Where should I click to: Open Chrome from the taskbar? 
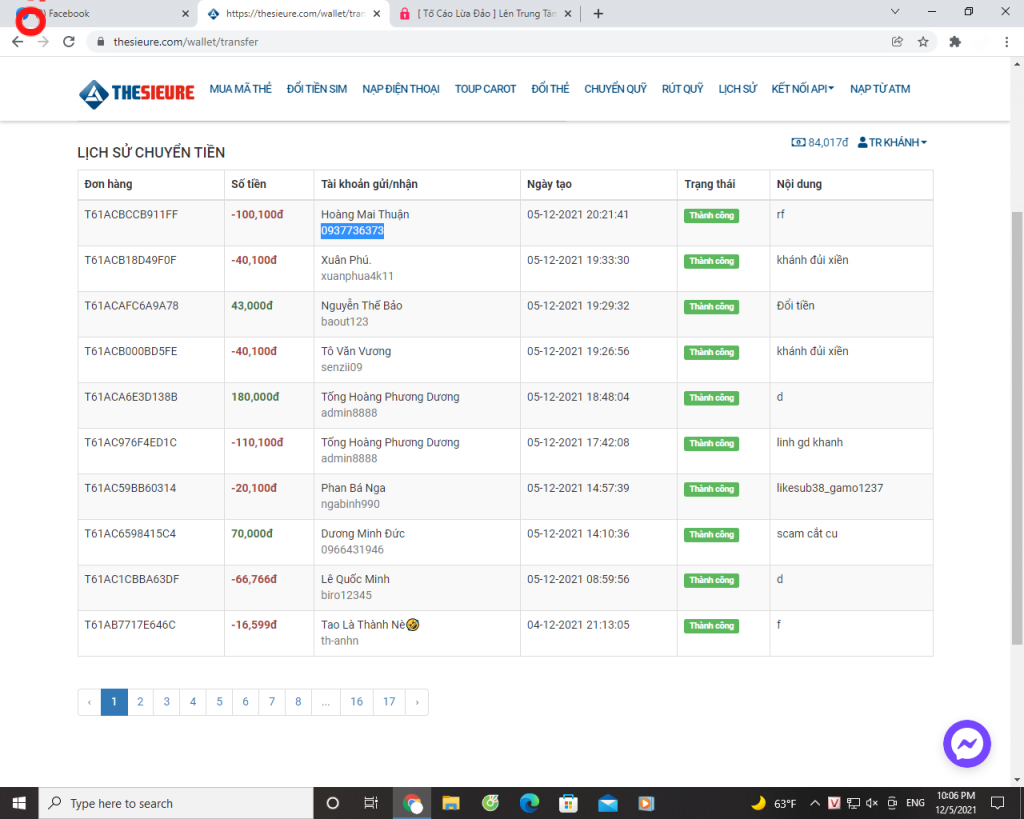(412, 803)
